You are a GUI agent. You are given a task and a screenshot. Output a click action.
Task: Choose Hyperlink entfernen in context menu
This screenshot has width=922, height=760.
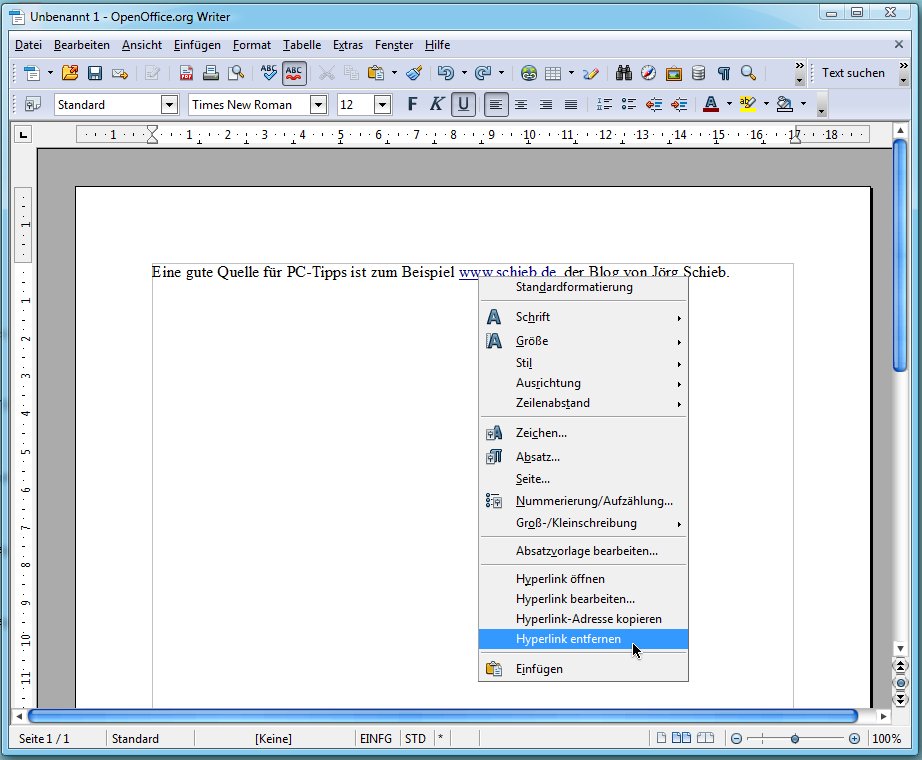pyautogui.click(x=583, y=639)
